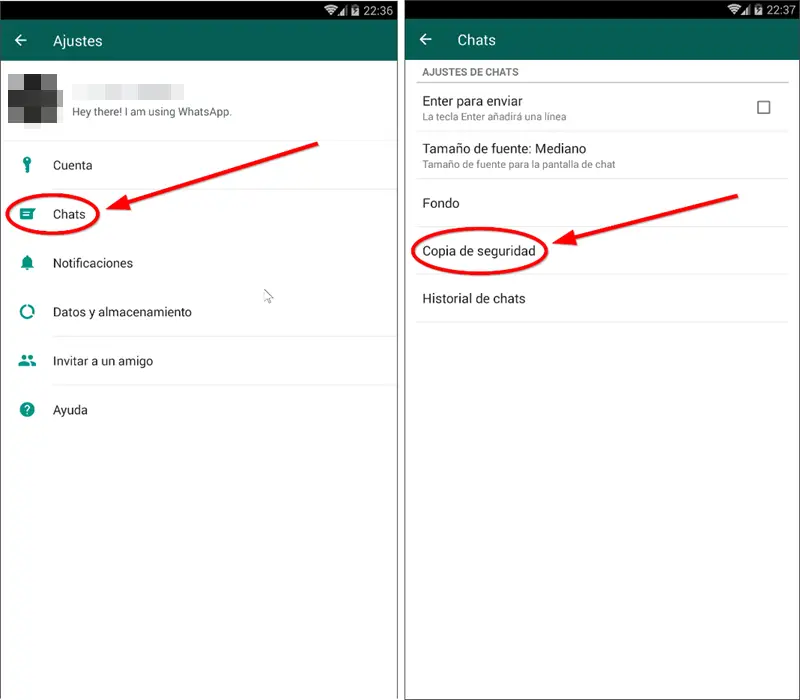Tap the 22:36 clock in status bar
Screen dimensions: 800x700
(378, 10)
